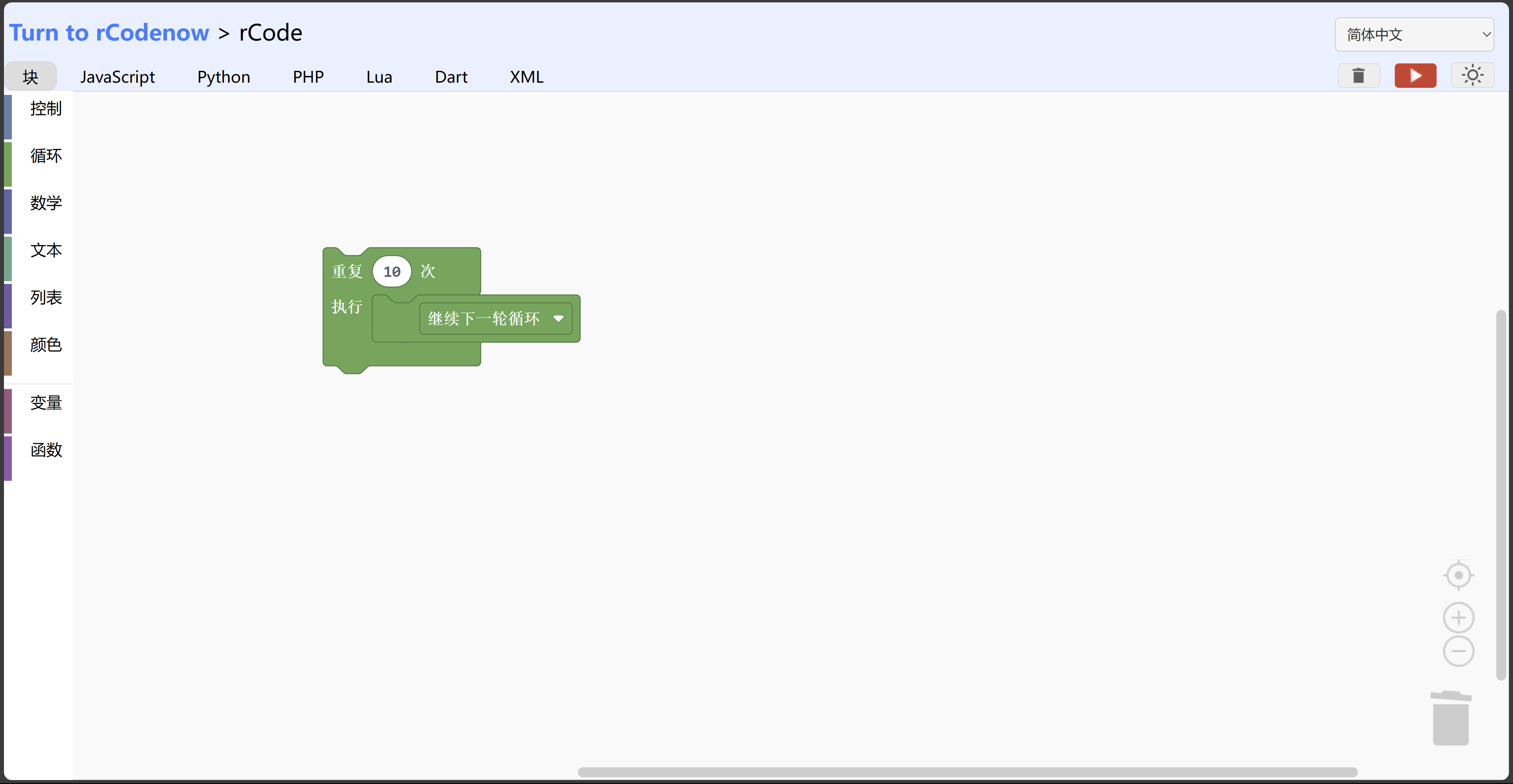The height and width of the screenshot is (784, 1513).
Task: Zoom out of the workspace
Action: click(x=1458, y=651)
